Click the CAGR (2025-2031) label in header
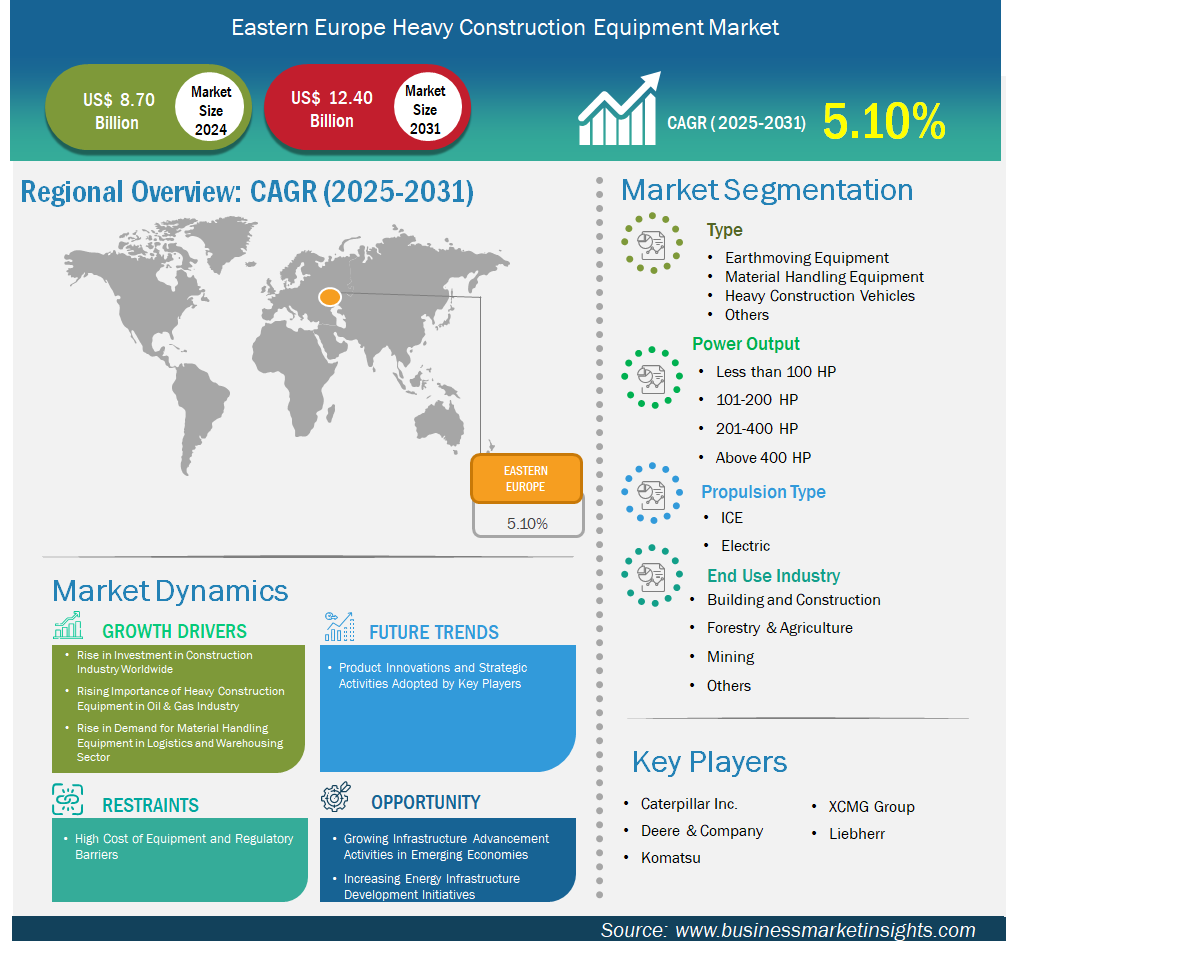1184x959 pixels. point(736,123)
